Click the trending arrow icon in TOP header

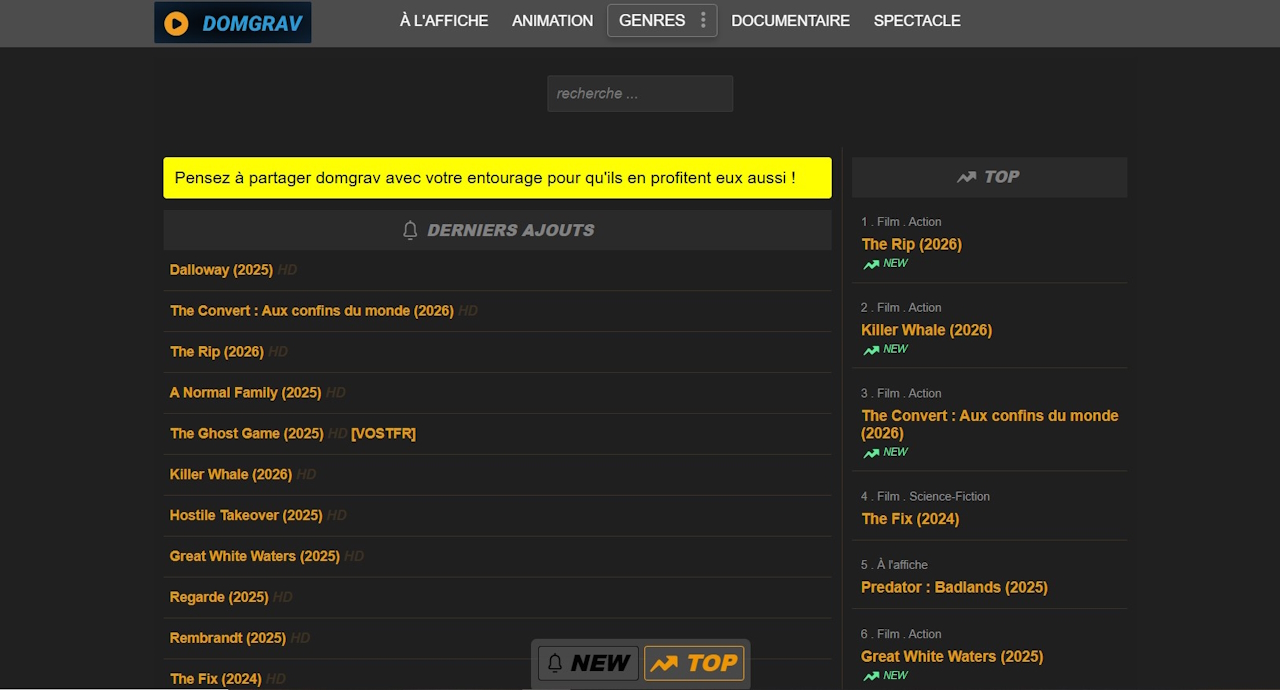966,177
